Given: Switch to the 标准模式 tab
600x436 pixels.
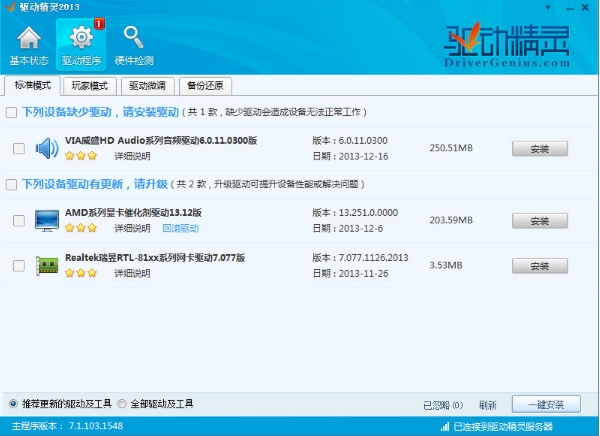Looking at the screenshot, I should (x=33, y=85).
